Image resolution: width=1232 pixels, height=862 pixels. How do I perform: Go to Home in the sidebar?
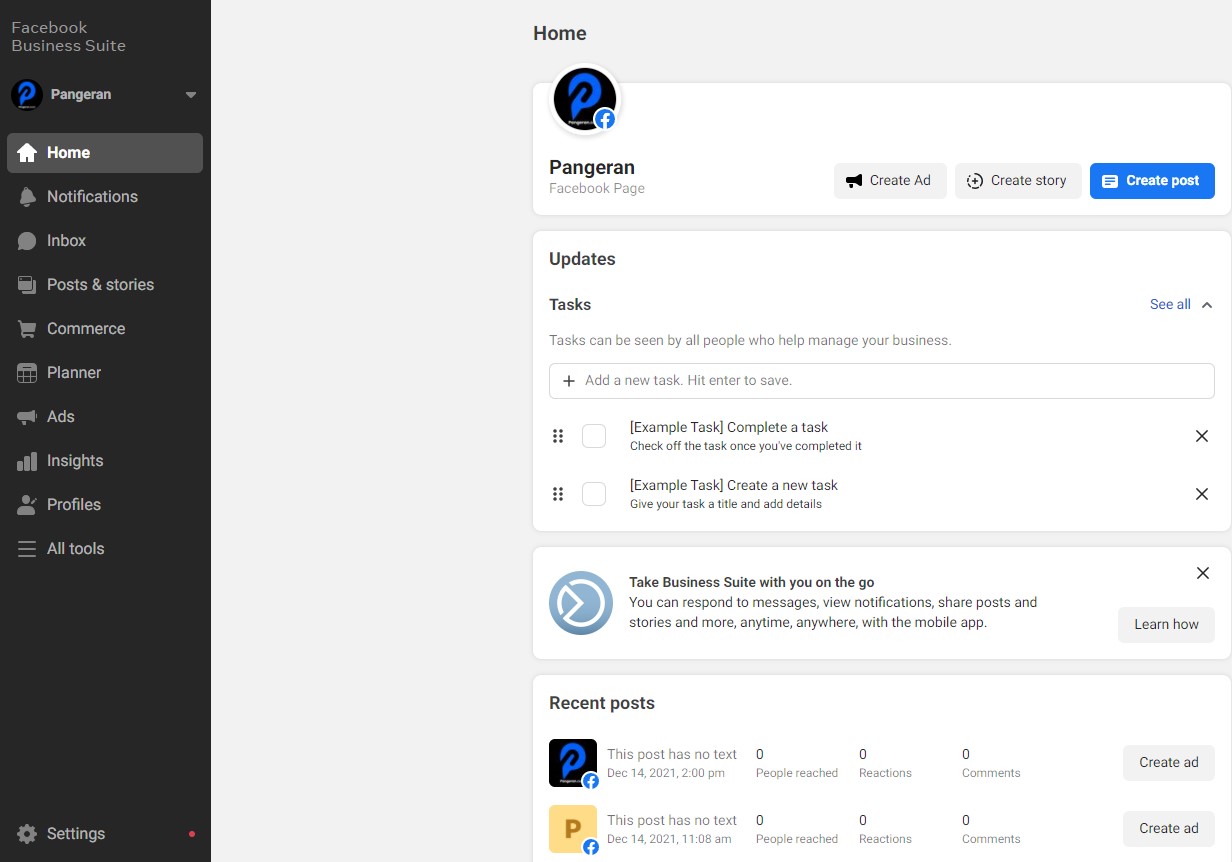105,153
